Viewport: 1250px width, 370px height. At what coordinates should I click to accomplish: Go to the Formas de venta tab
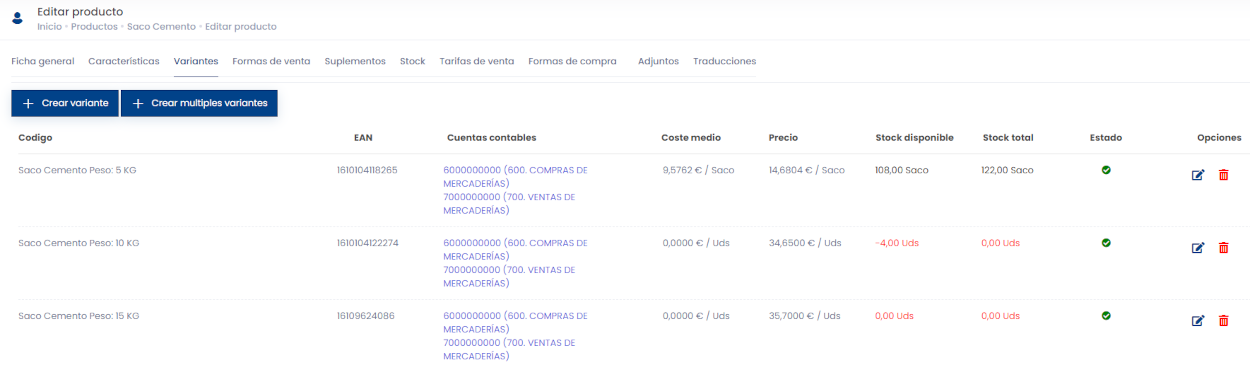point(271,61)
